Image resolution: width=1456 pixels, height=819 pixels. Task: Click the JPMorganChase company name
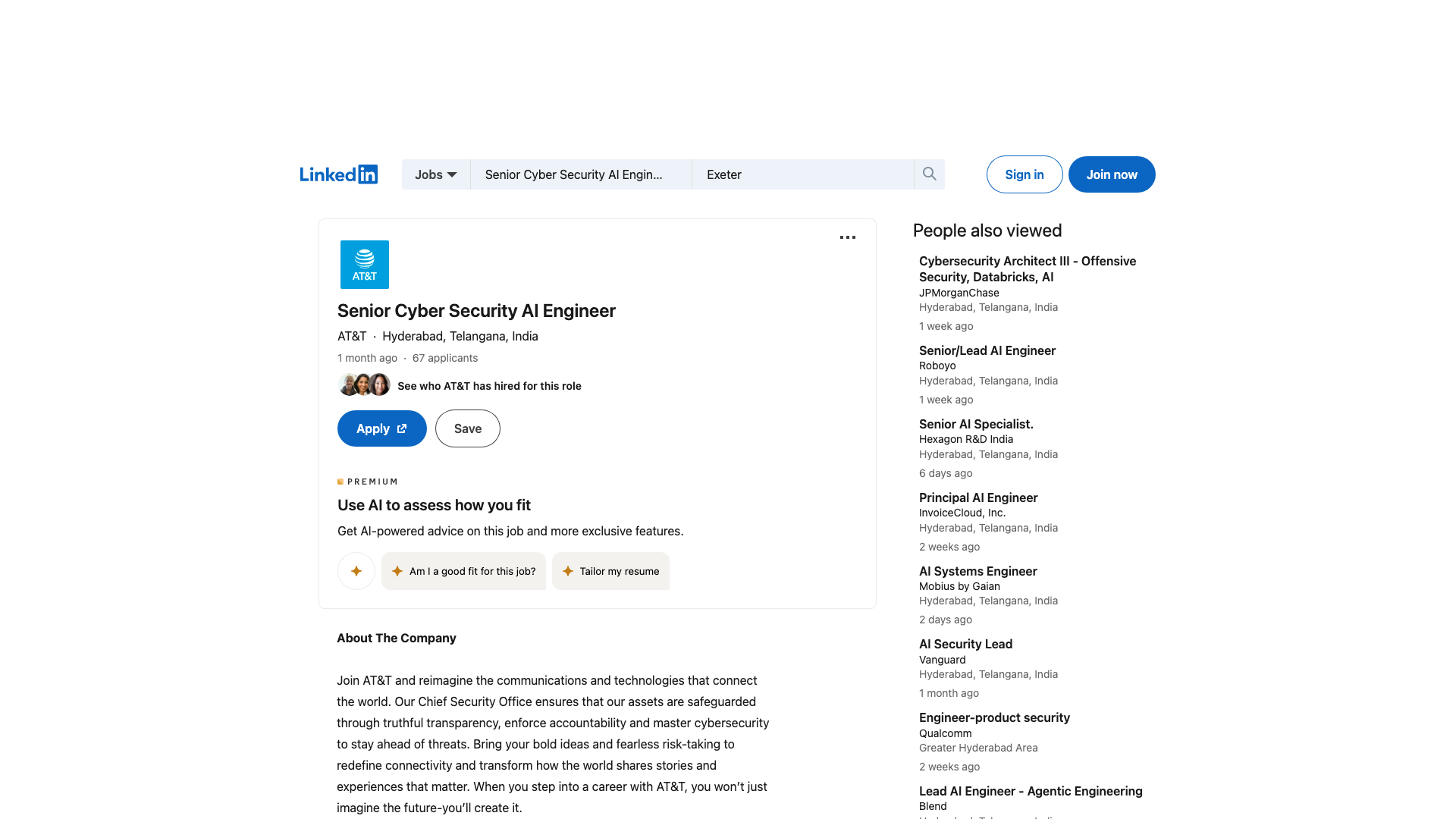click(x=959, y=293)
